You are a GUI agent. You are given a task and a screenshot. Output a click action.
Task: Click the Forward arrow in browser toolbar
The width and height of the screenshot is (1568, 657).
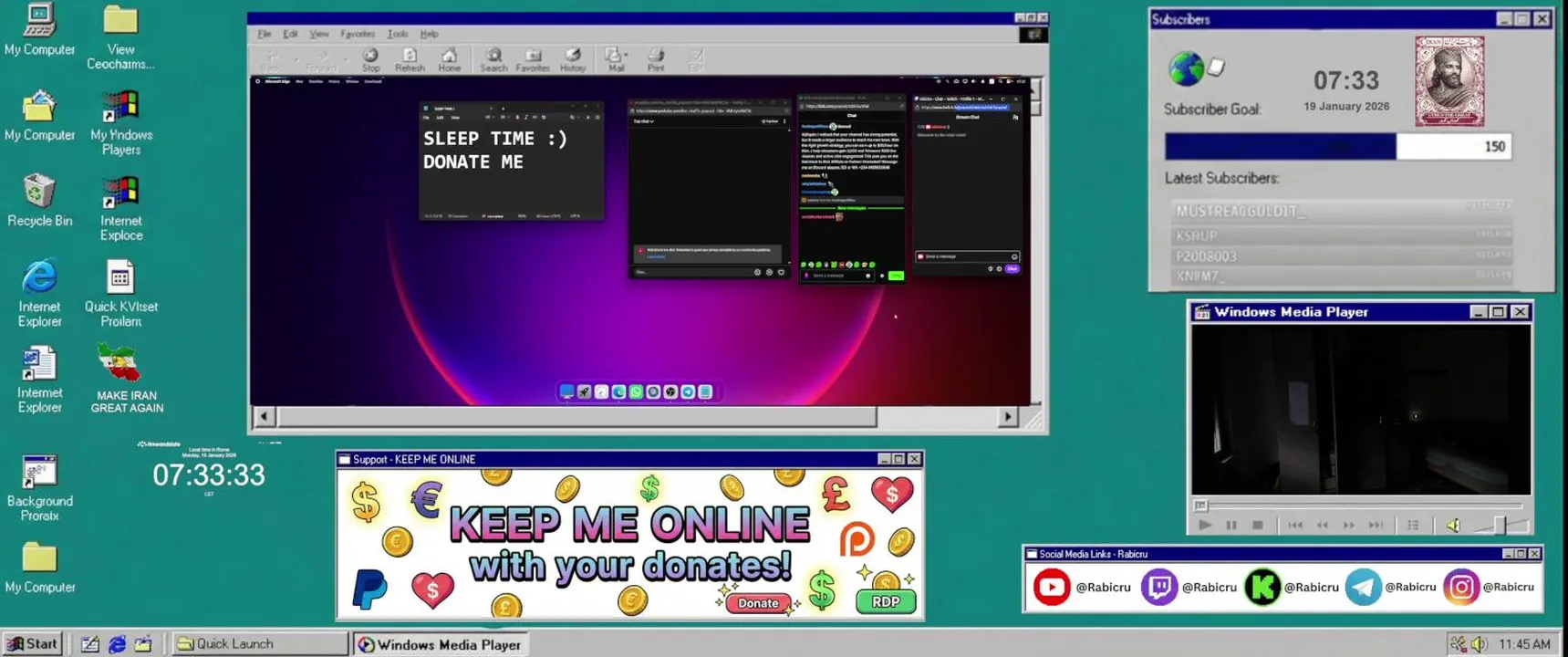320,60
